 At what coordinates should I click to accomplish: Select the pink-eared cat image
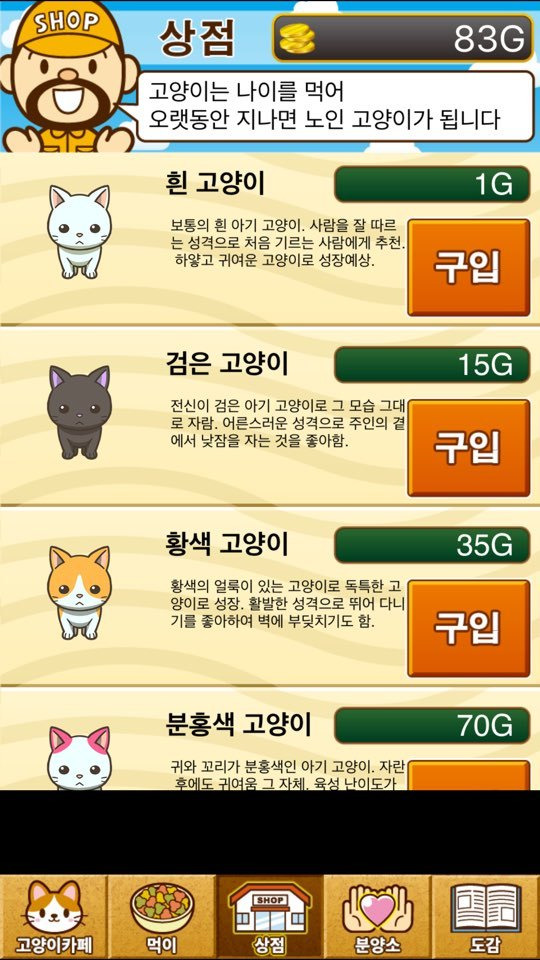coord(80,758)
